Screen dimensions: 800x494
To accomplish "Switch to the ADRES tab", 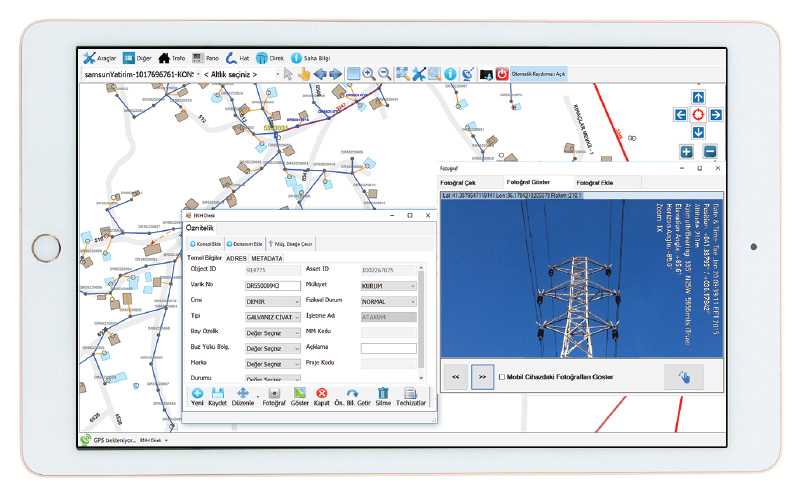I will coord(236,259).
